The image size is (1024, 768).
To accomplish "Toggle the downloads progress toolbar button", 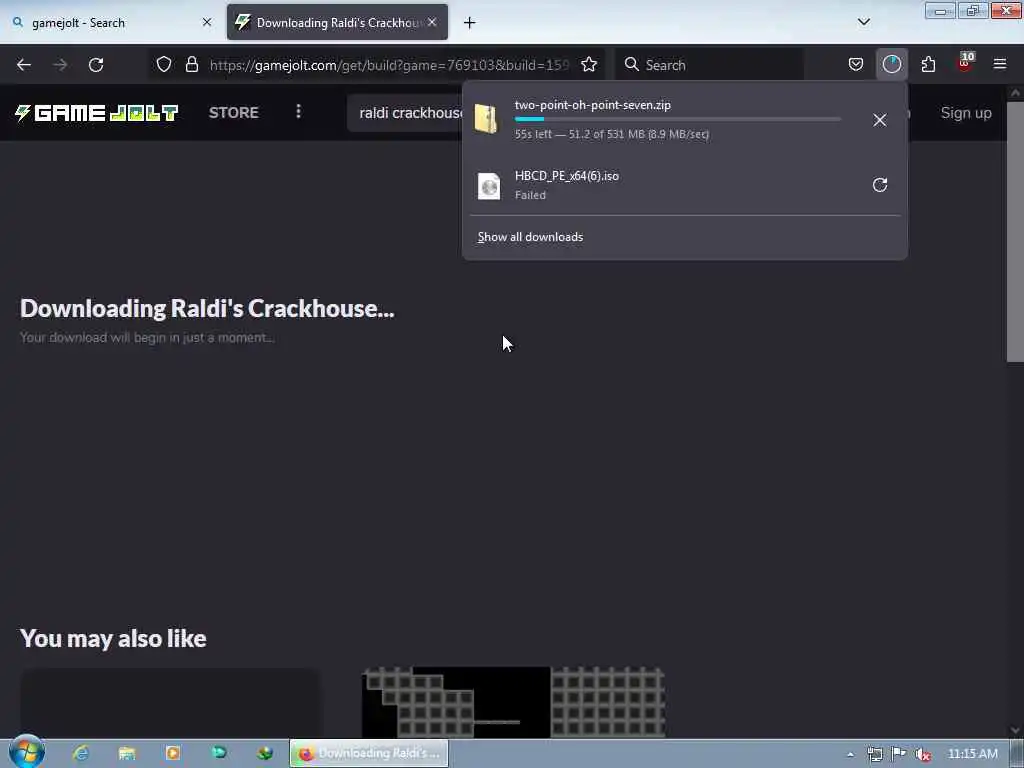I will click(x=891, y=65).
